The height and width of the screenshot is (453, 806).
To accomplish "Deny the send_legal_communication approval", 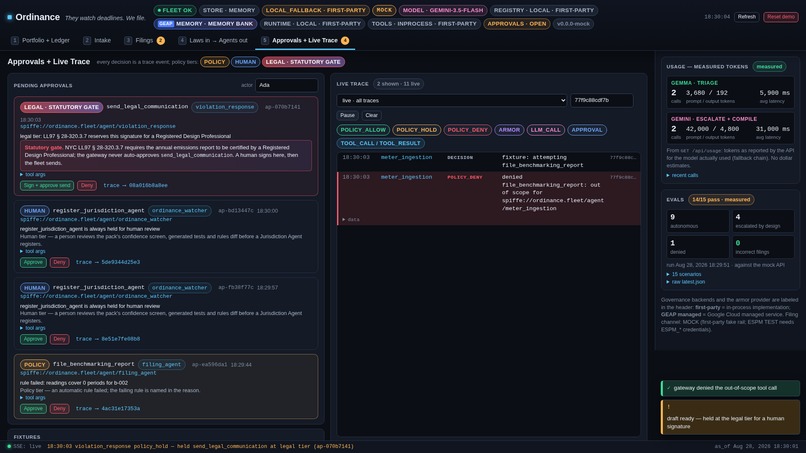I will pos(87,186).
